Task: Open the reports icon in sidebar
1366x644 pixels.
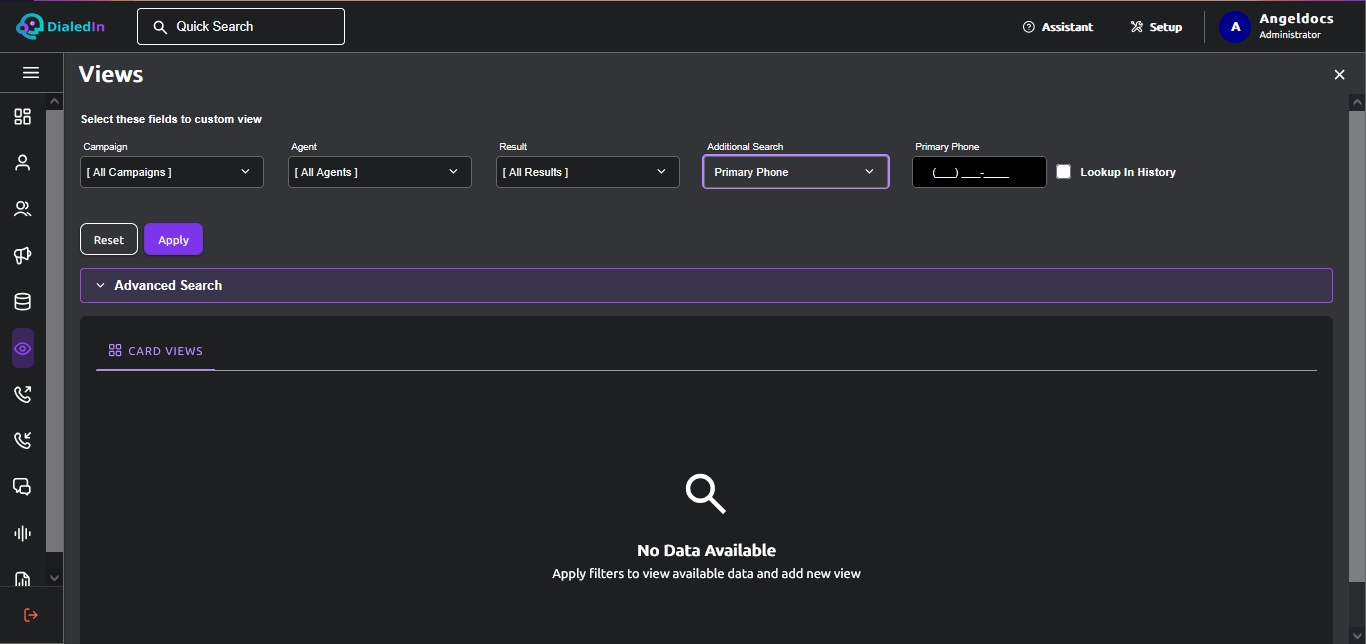Action: click(x=22, y=578)
